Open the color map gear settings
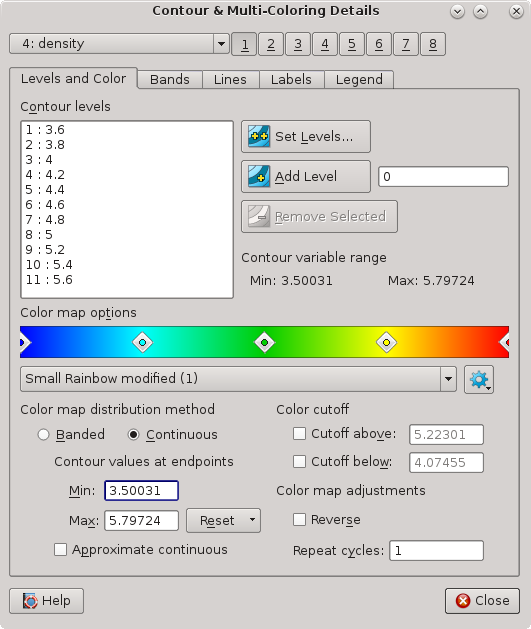The width and height of the screenshot is (531, 629). point(479,379)
